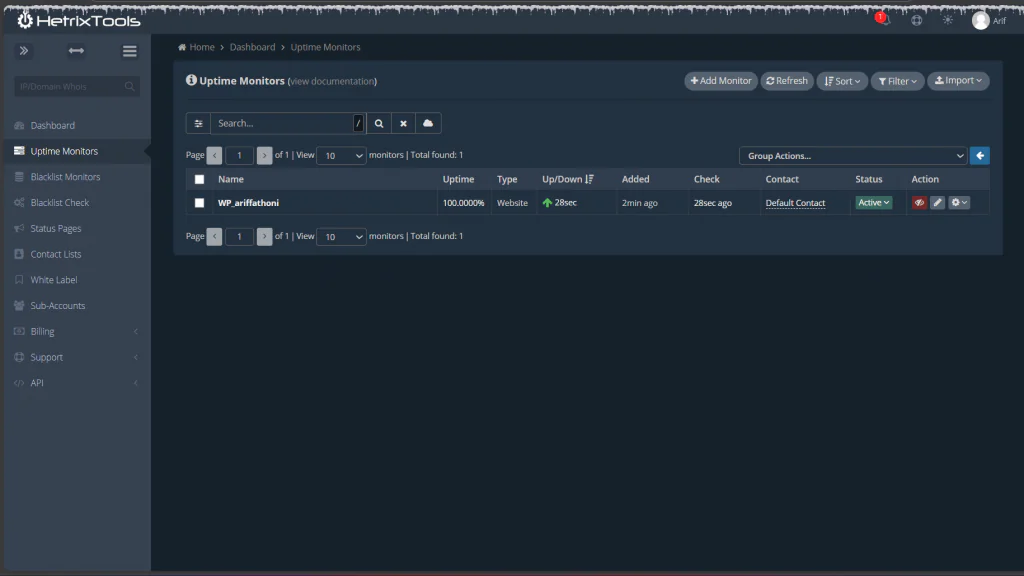Screen dimensions: 1024x576
Task: Refresh the monitors list
Action: click(x=787, y=81)
